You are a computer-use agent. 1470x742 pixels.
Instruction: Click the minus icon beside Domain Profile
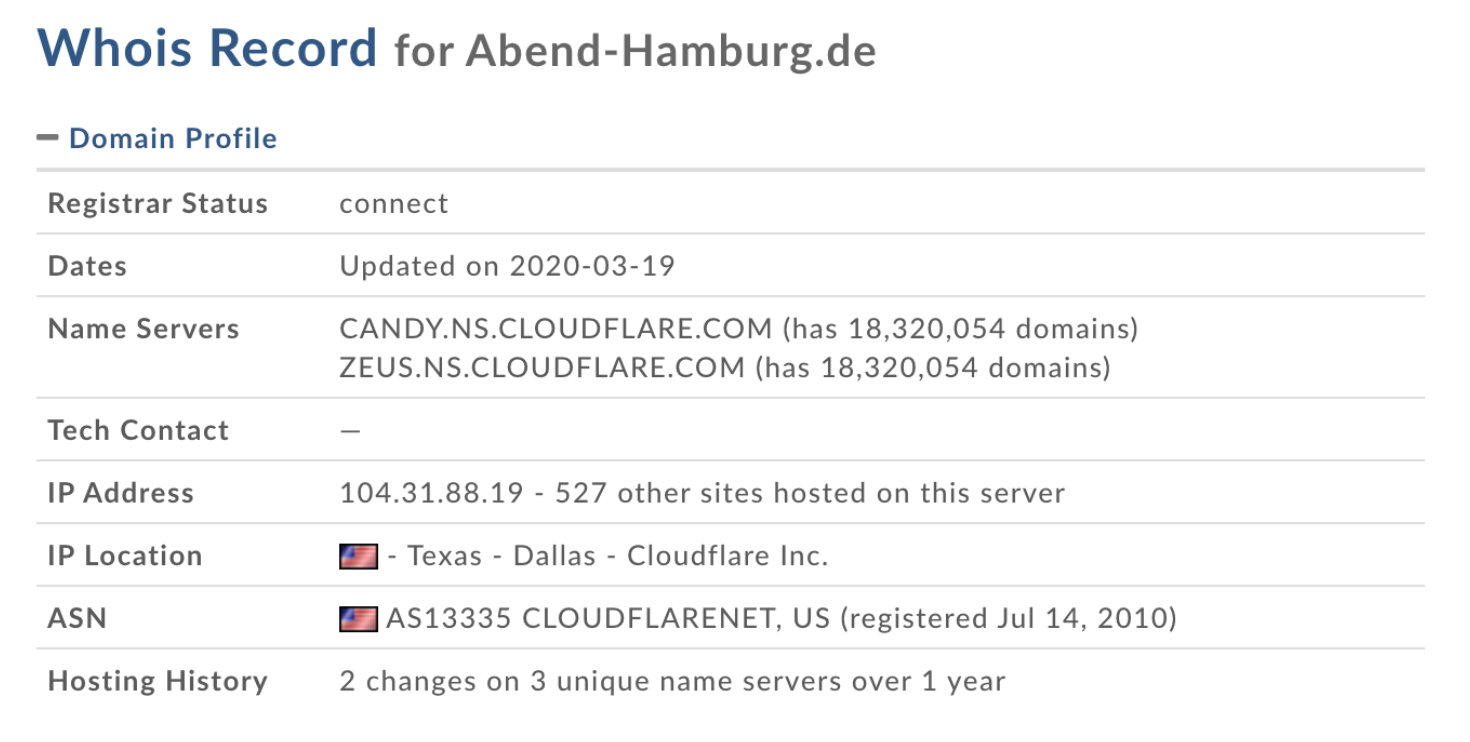click(x=48, y=138)
